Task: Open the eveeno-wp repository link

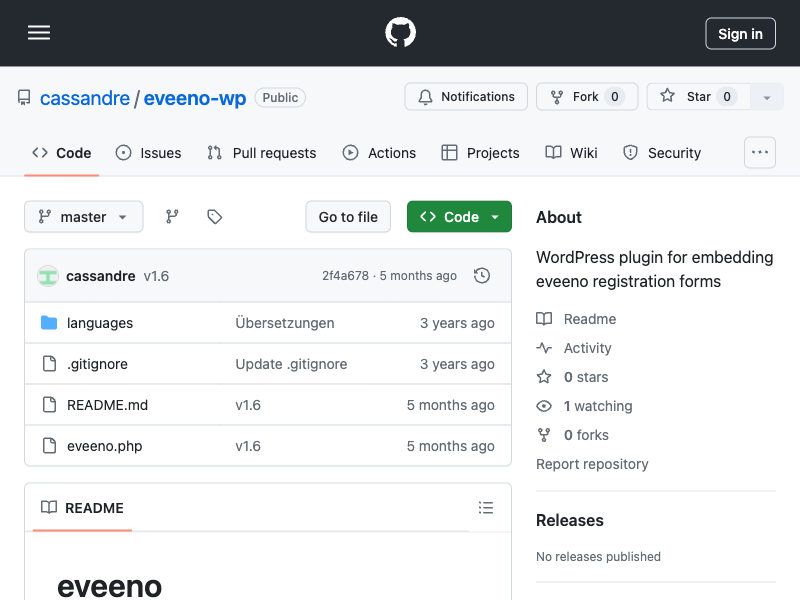Action: [x=194, y=98]
